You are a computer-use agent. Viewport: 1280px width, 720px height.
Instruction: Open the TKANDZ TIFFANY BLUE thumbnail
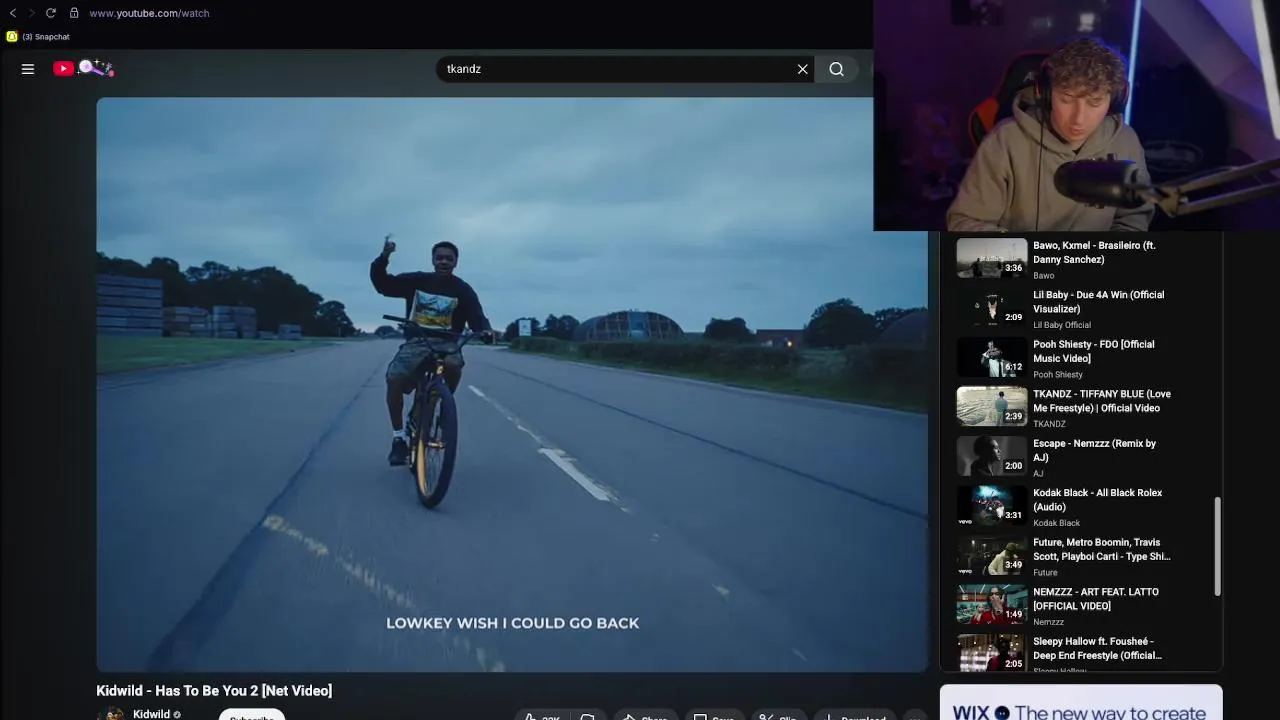coord(992,406)
